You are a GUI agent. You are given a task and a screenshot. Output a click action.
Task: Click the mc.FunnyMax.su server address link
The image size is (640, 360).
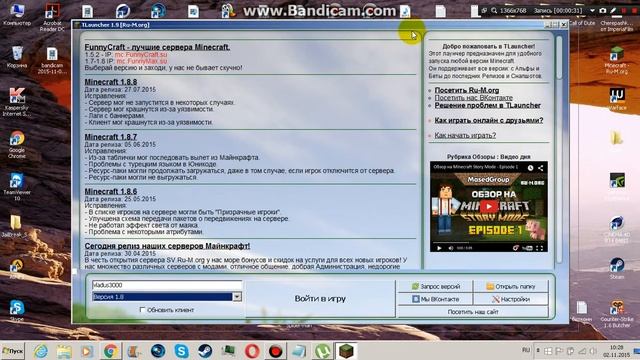click(142, 61)
